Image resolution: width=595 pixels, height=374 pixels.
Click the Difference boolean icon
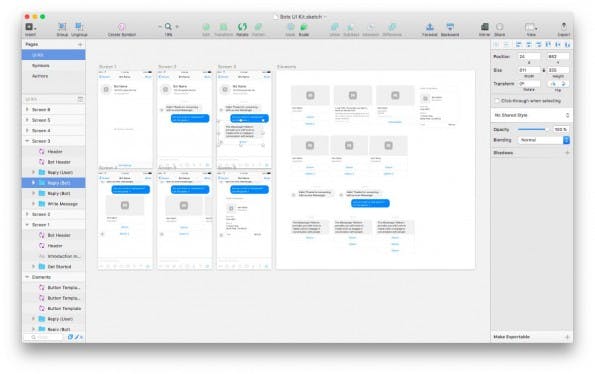[392, 27]
